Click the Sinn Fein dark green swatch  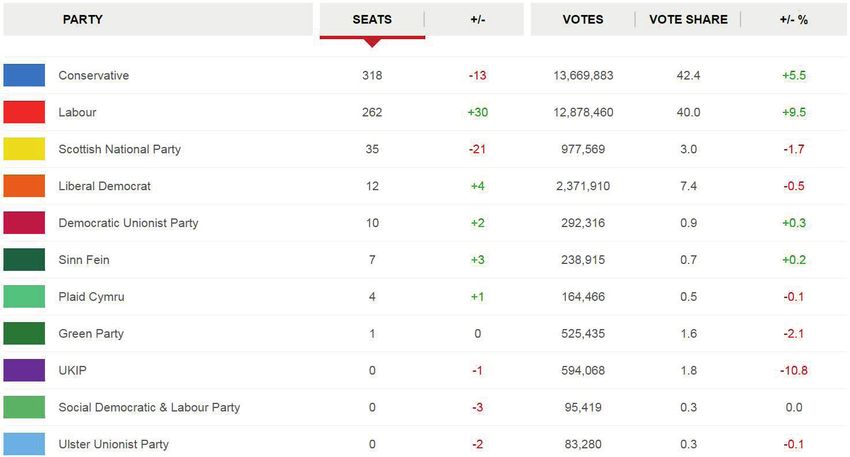pyautogui.click(x=24, y=260)
